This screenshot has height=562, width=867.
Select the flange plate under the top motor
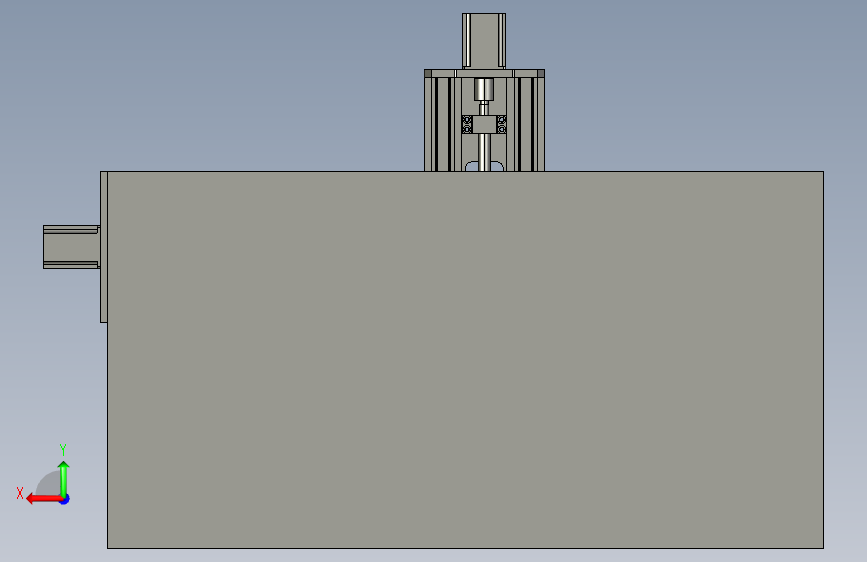pyautogui.click(x=484, y=74)
